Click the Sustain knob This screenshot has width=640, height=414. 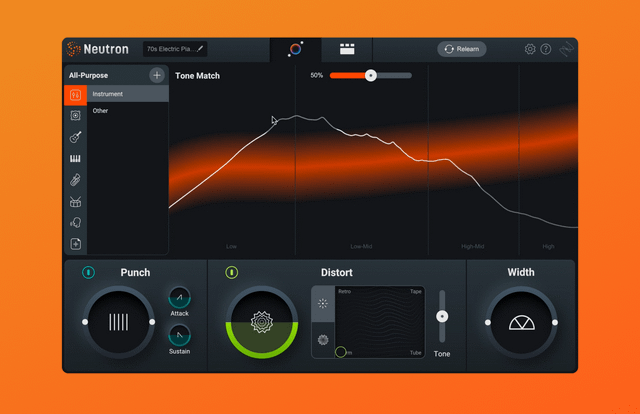(180, 335)
